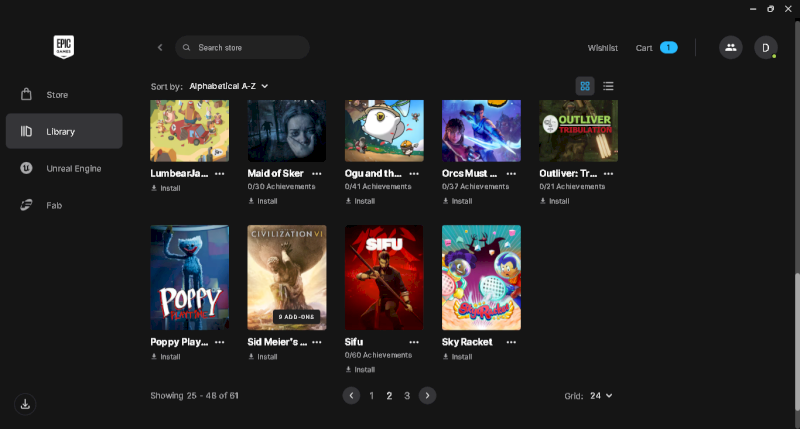This screenshot has width=800, height=429.
Task: Click Outliver 0/21 Achievements text
Action: coord(572,187)
